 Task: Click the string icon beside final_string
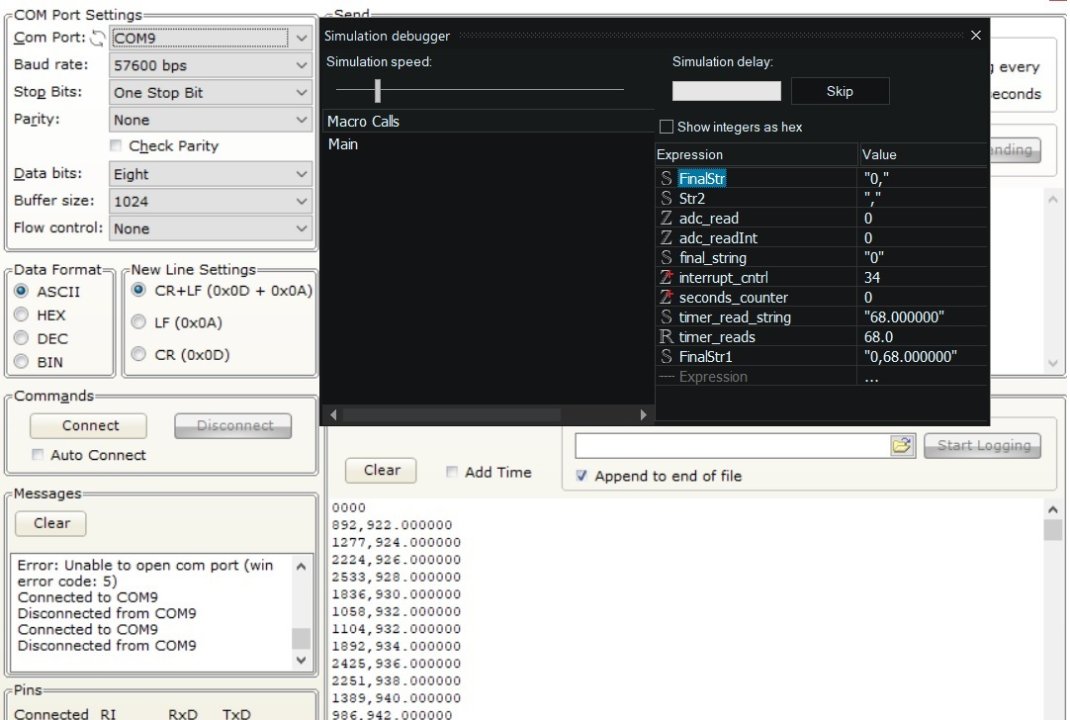666,257
